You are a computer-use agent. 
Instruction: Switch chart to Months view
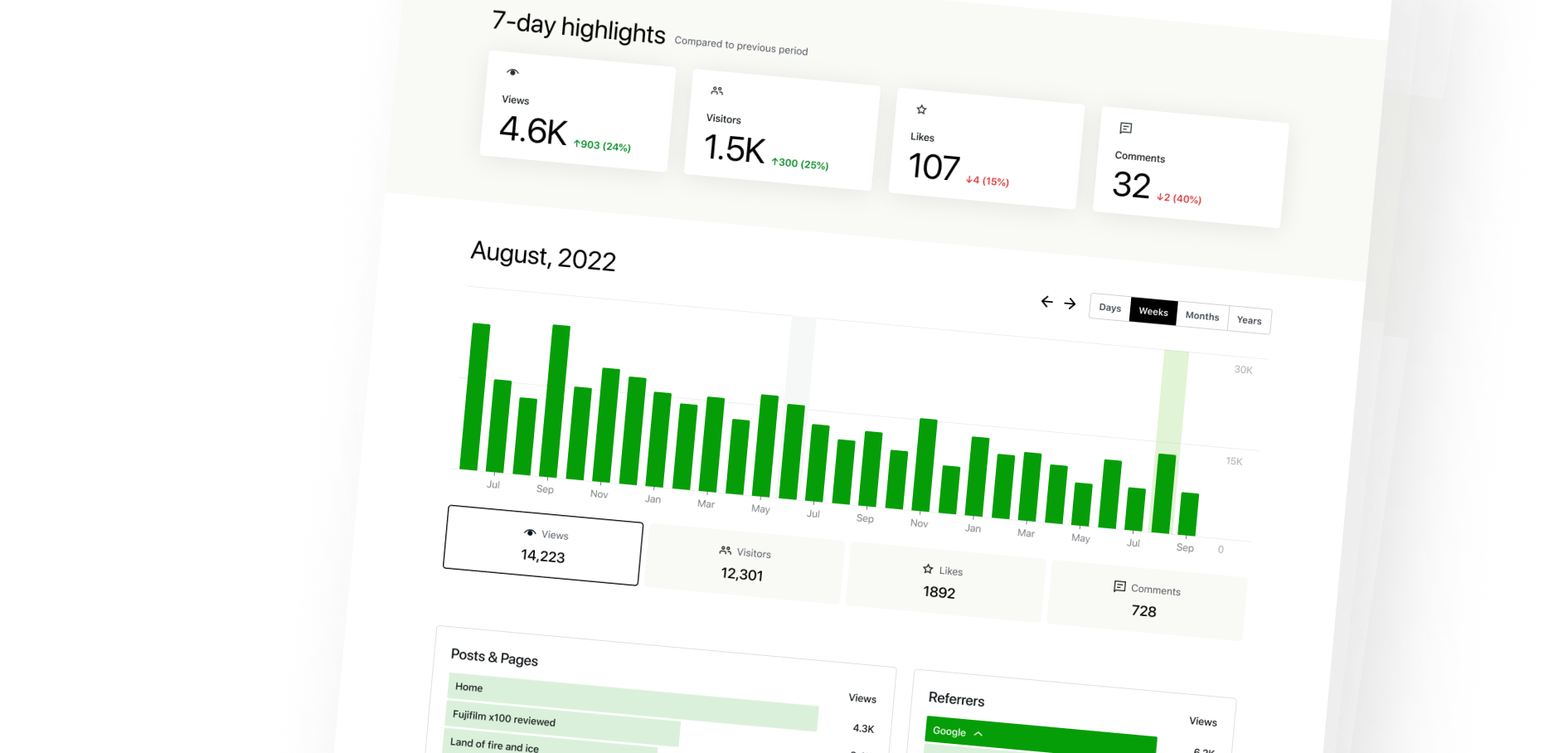click(x=1201, y=316)
